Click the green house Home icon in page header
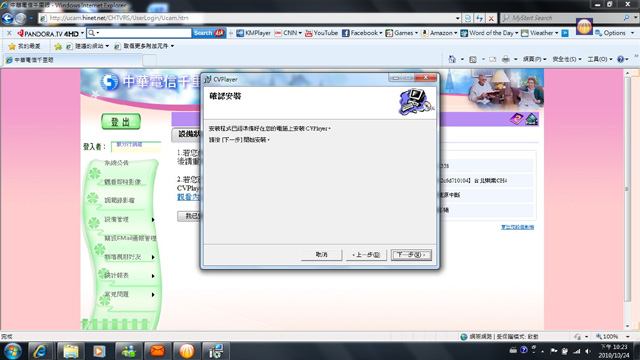This screenshot has height=360, width=640. 531,119
